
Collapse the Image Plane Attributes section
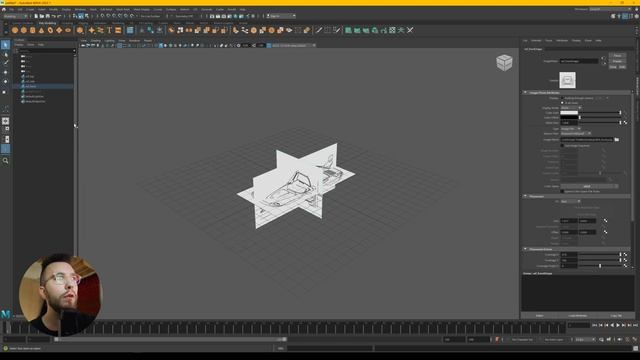pos(526,93)
